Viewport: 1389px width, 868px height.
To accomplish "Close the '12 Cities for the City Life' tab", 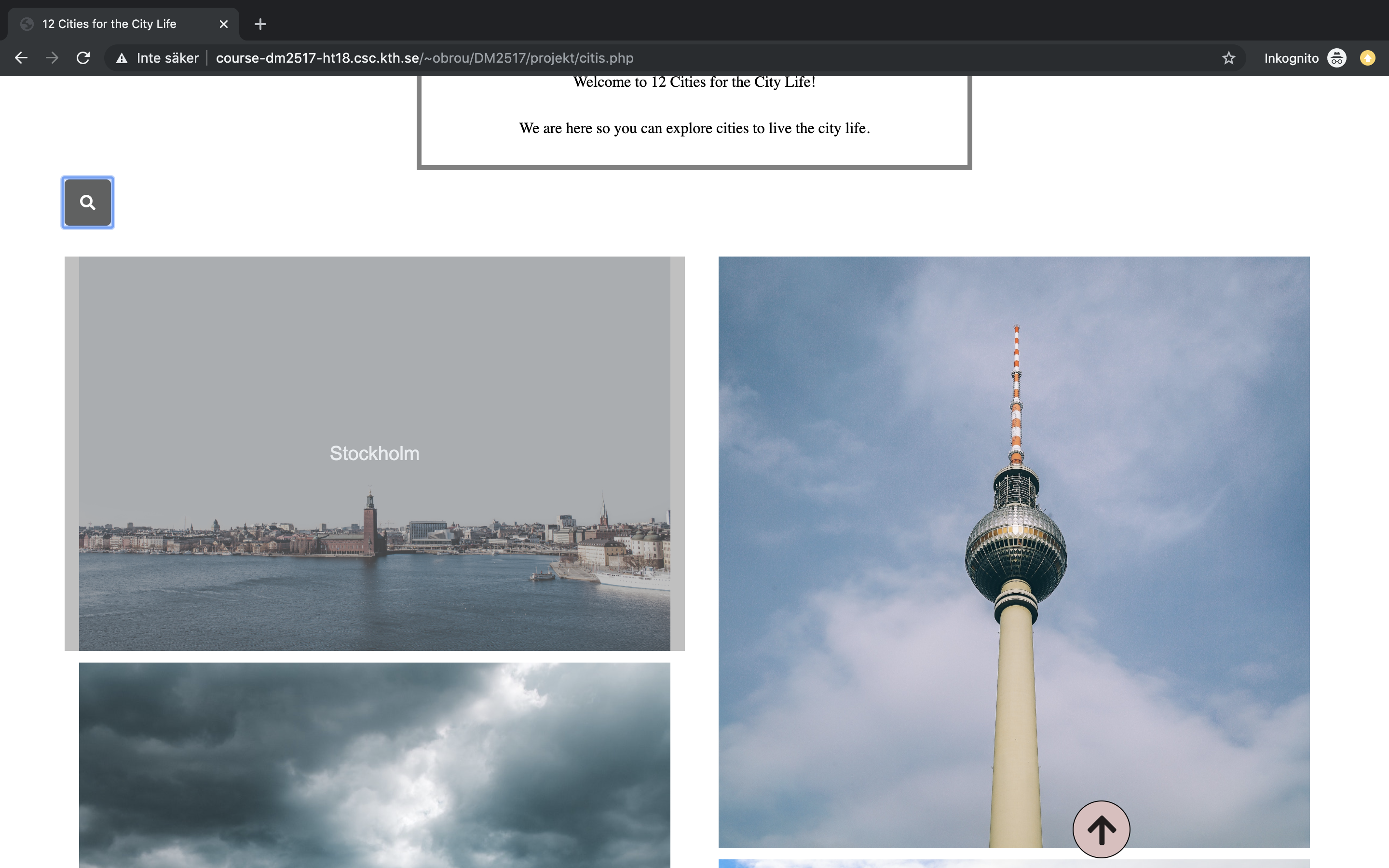I will [224, 24].
